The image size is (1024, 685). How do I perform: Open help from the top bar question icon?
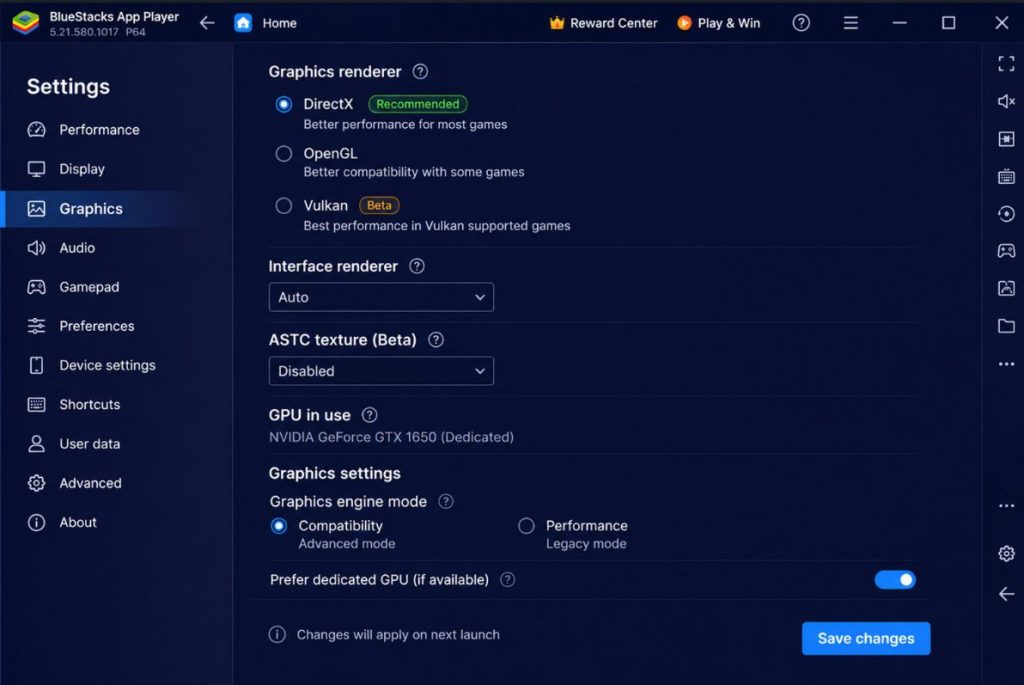coord(801,23)
